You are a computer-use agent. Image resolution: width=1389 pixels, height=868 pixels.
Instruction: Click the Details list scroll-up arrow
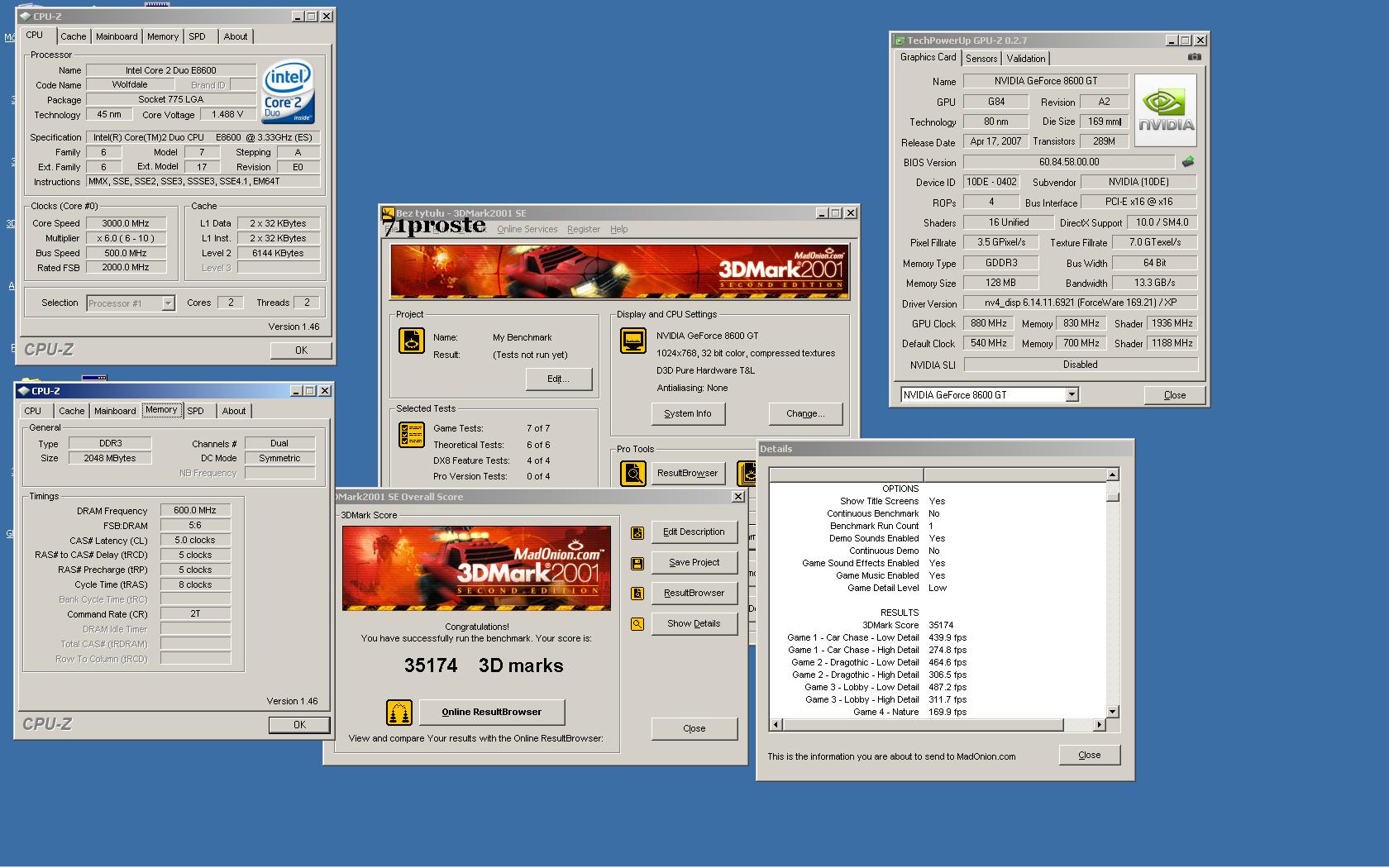click(x=1112, y=475)
